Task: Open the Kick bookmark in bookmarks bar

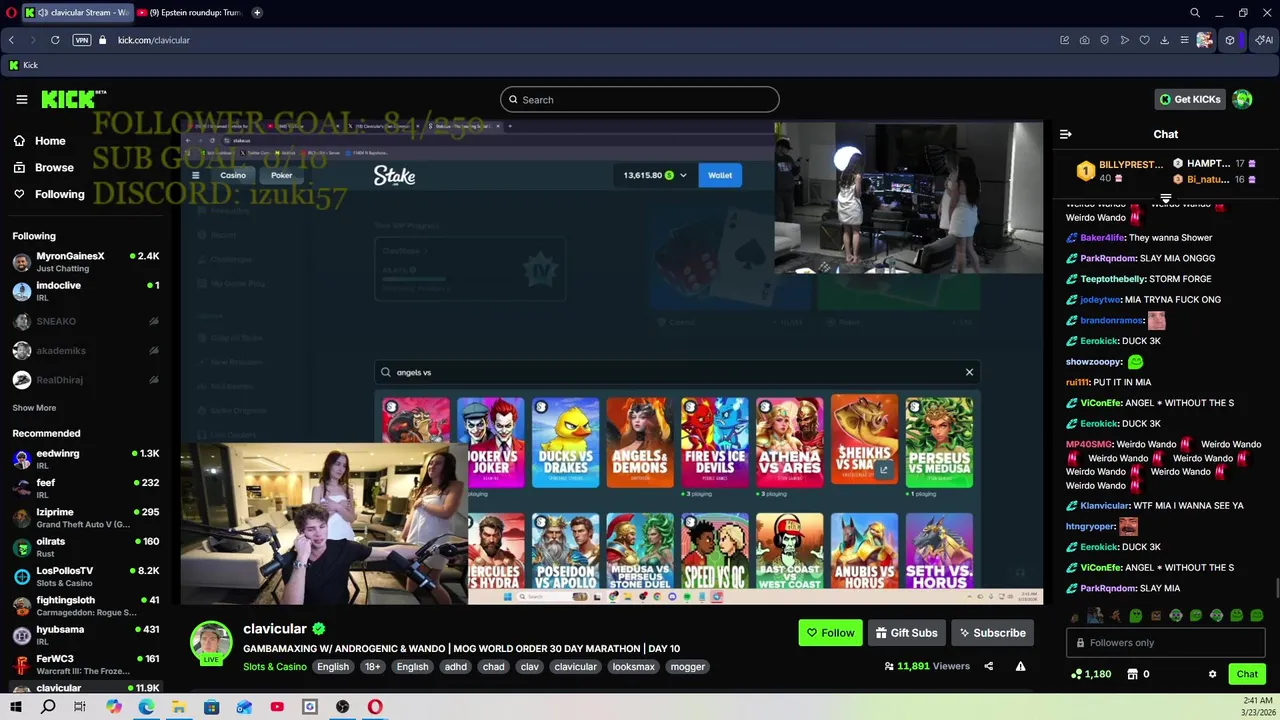Action: tap(23, 65)
